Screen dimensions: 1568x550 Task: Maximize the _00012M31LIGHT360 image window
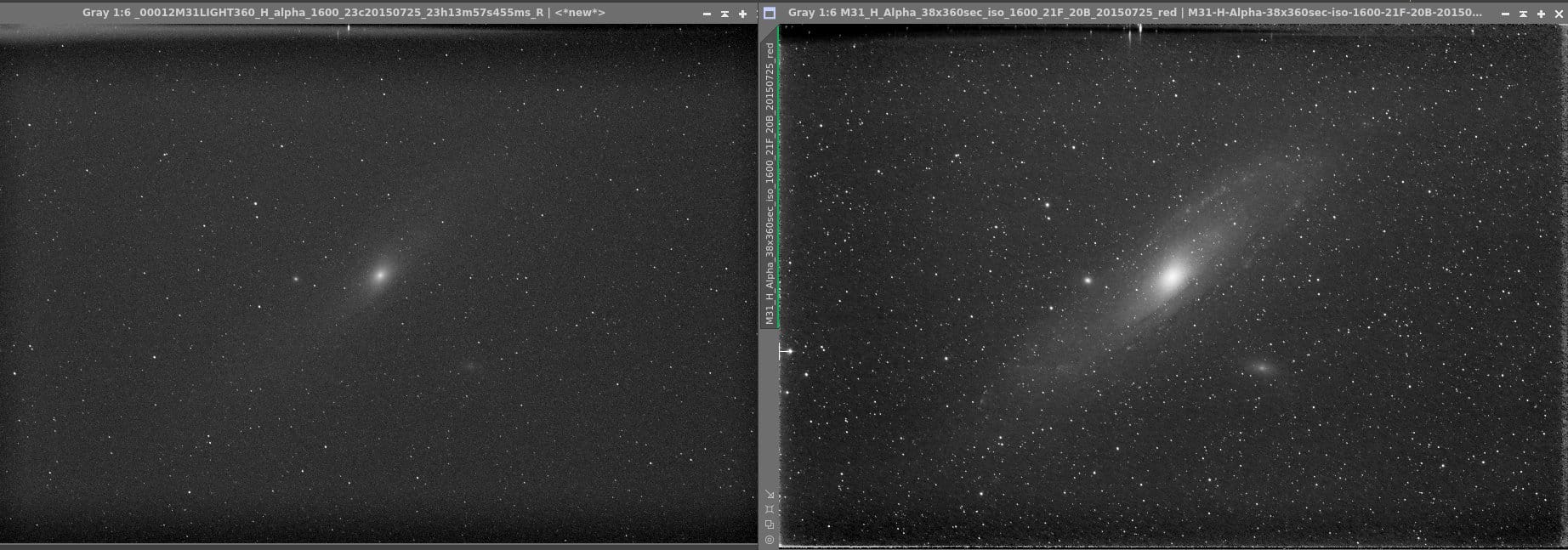742,14
